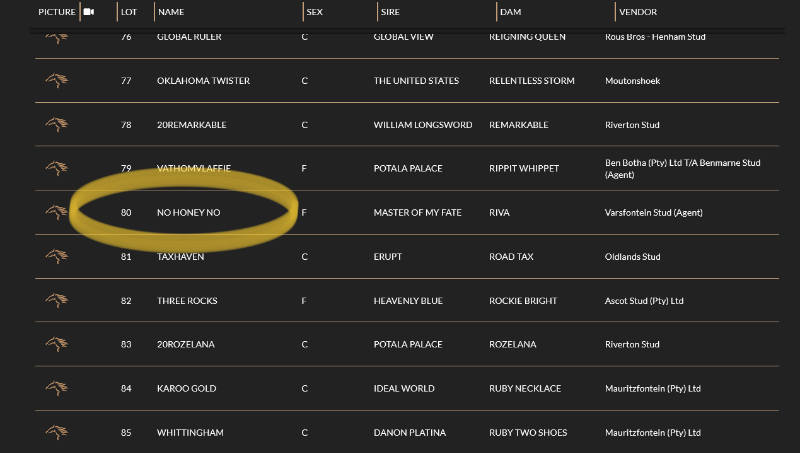
Task: Click the video camera icon in header
Action: 89,12
